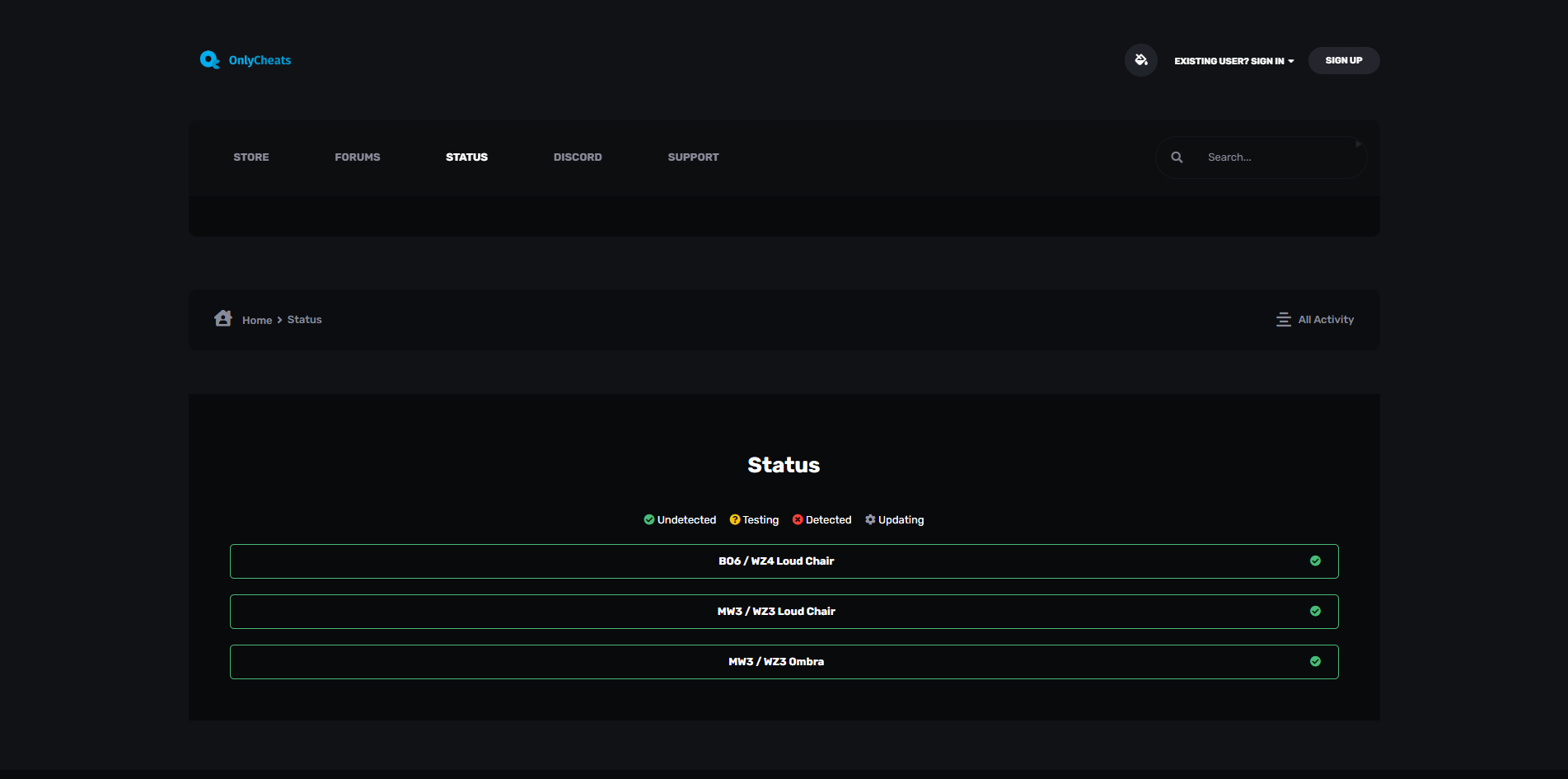Click the Testing yellow question legend icon

(735, 519)
